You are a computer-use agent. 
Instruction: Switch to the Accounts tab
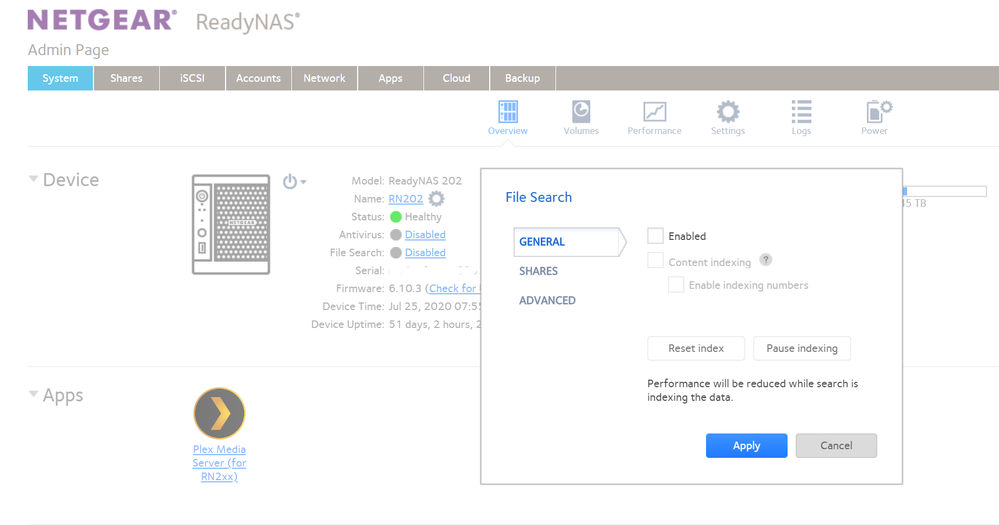[258, 78]
